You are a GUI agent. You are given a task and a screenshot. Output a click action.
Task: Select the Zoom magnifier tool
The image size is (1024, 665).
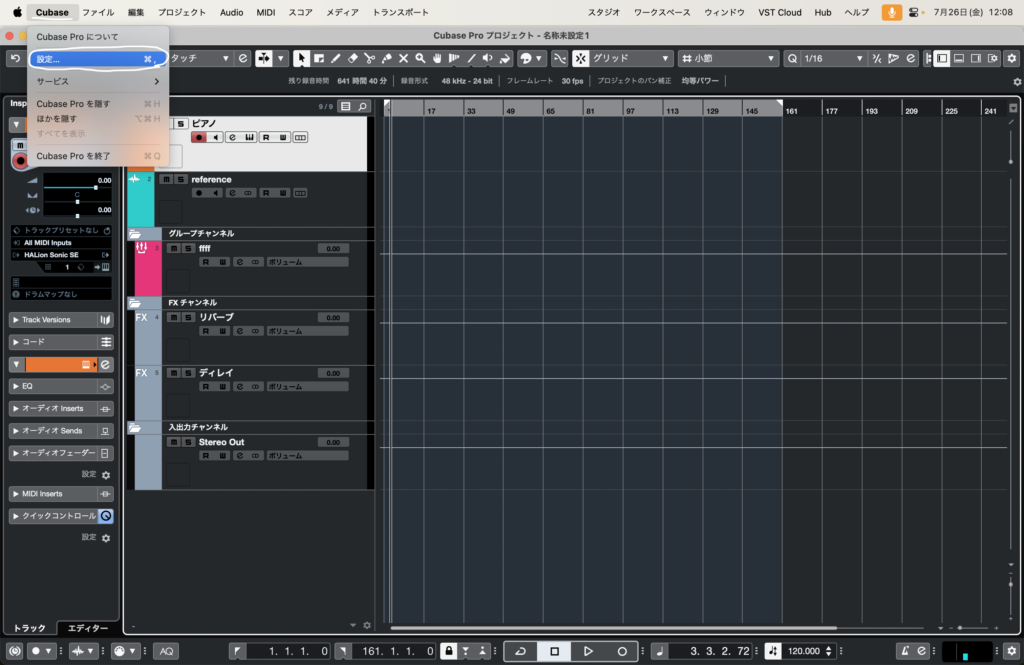(420, 59)
